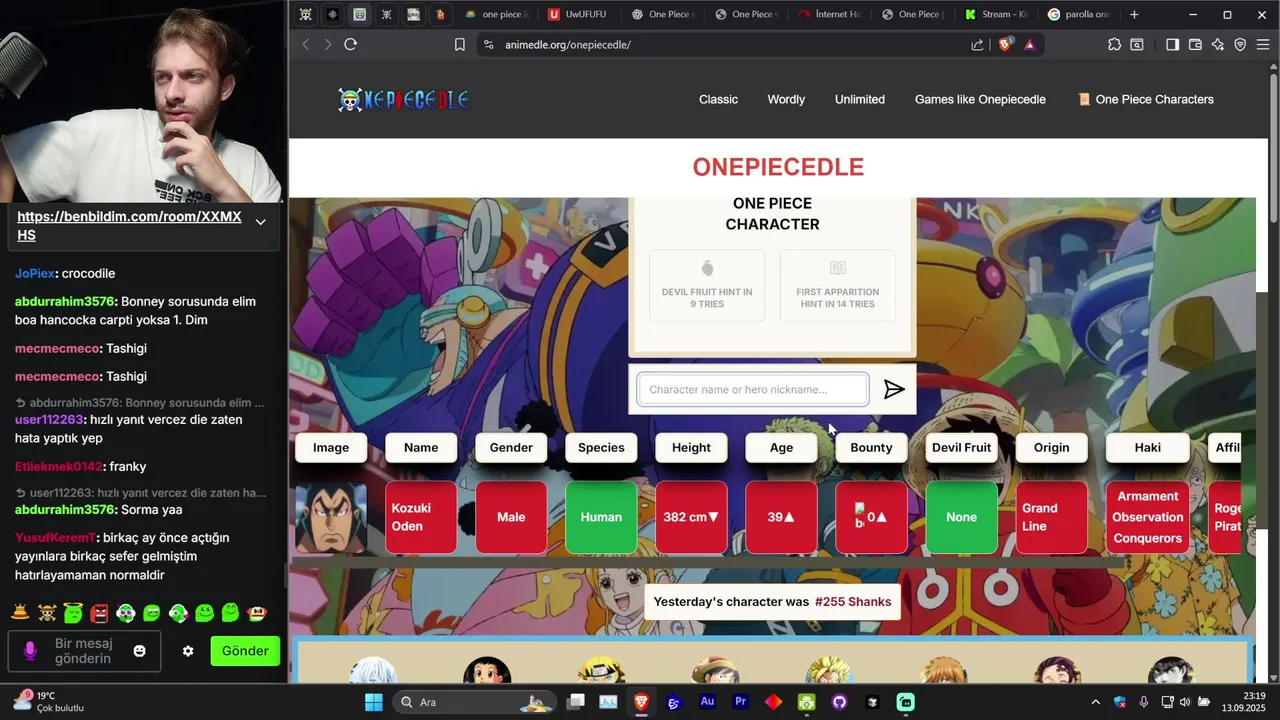Open Brave Leo AI sparkle icon
The image size is (1280, 720).
(x=1217, y=44)
